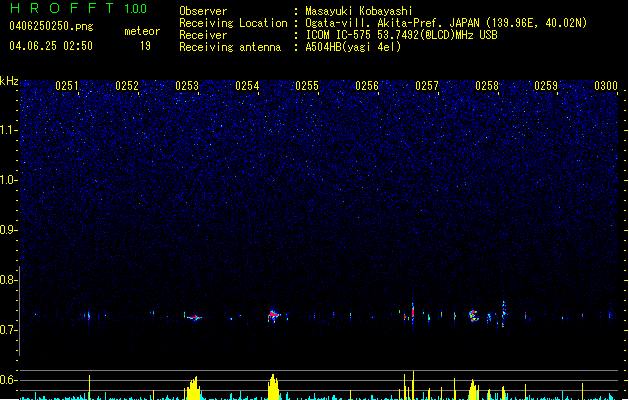Click the meteor count value 19
629x400 pixels.
click(x=145, y=46)
